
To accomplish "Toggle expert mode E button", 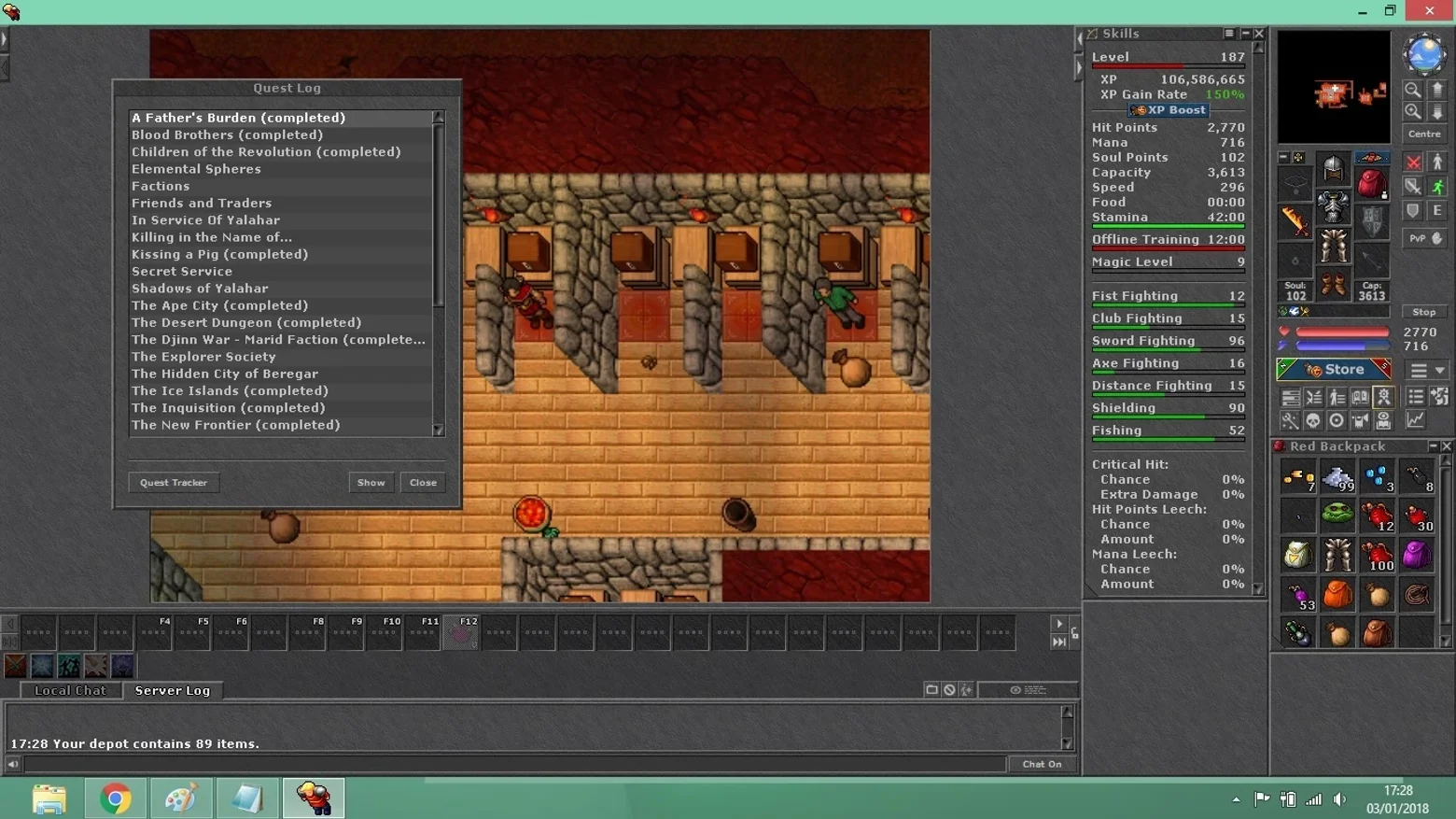I will coord(1437,211).
